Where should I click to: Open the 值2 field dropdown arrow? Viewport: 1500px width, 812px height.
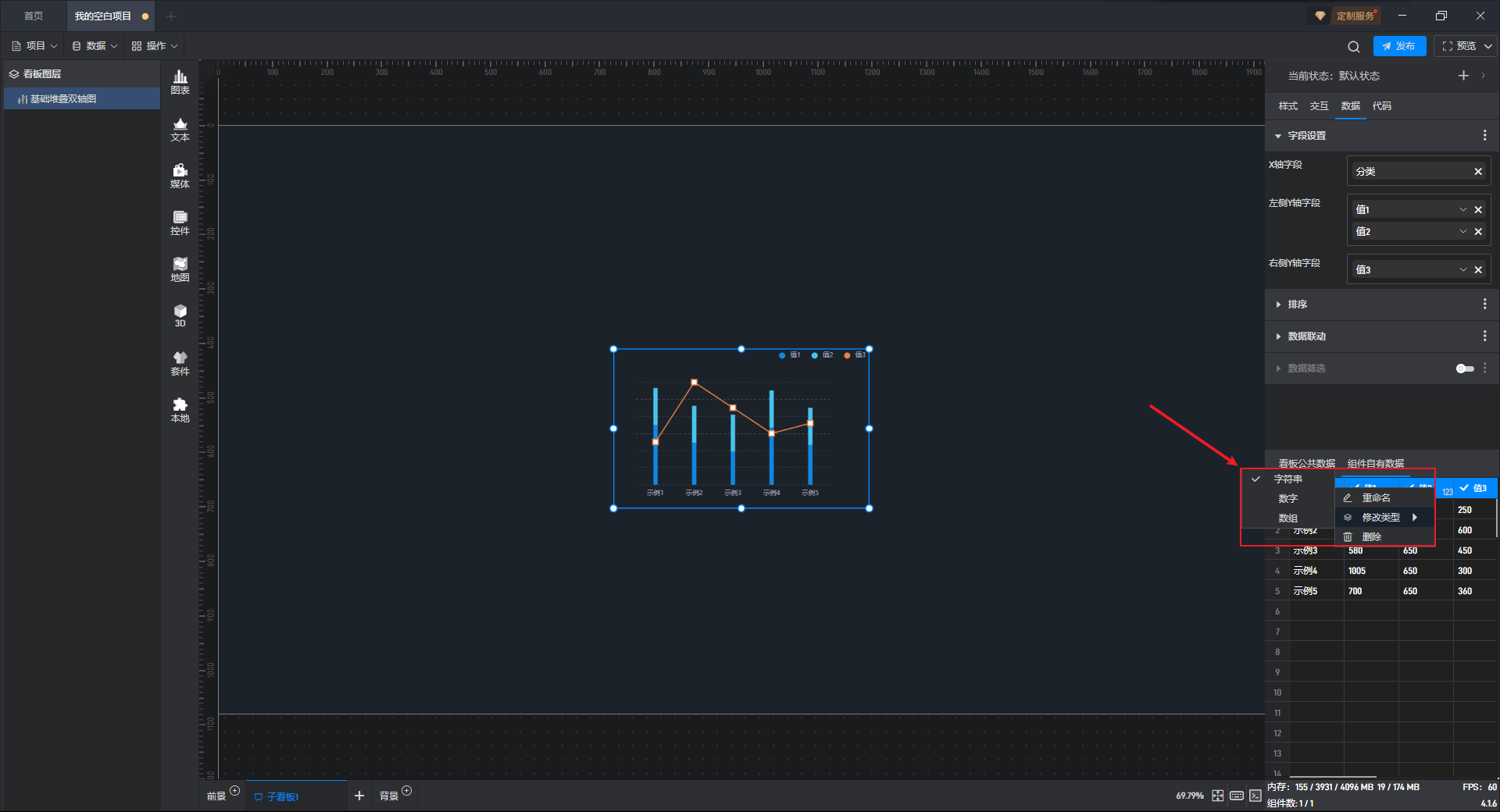[x=1463, y=232]
